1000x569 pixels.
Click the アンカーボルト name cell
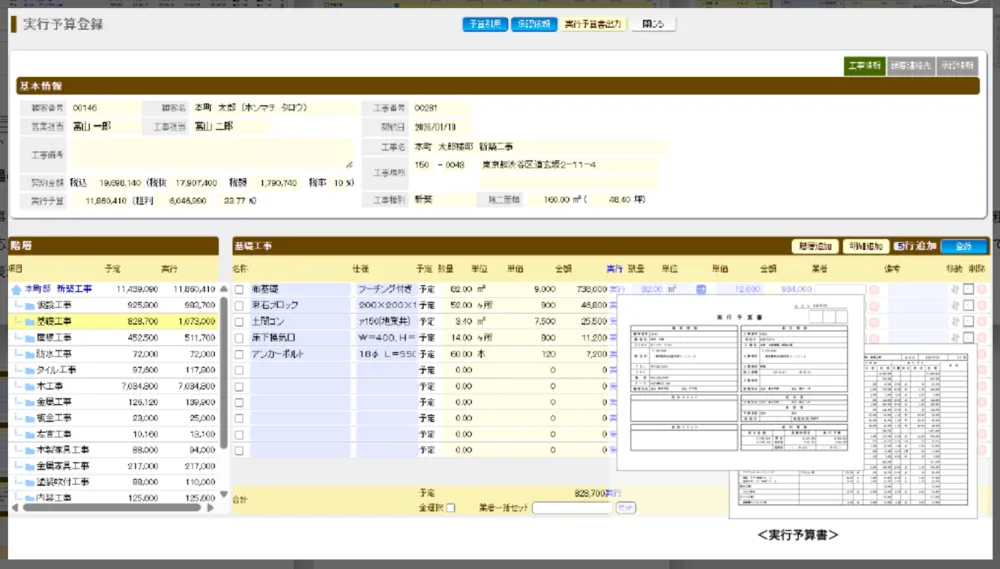[x=300, y=354]
